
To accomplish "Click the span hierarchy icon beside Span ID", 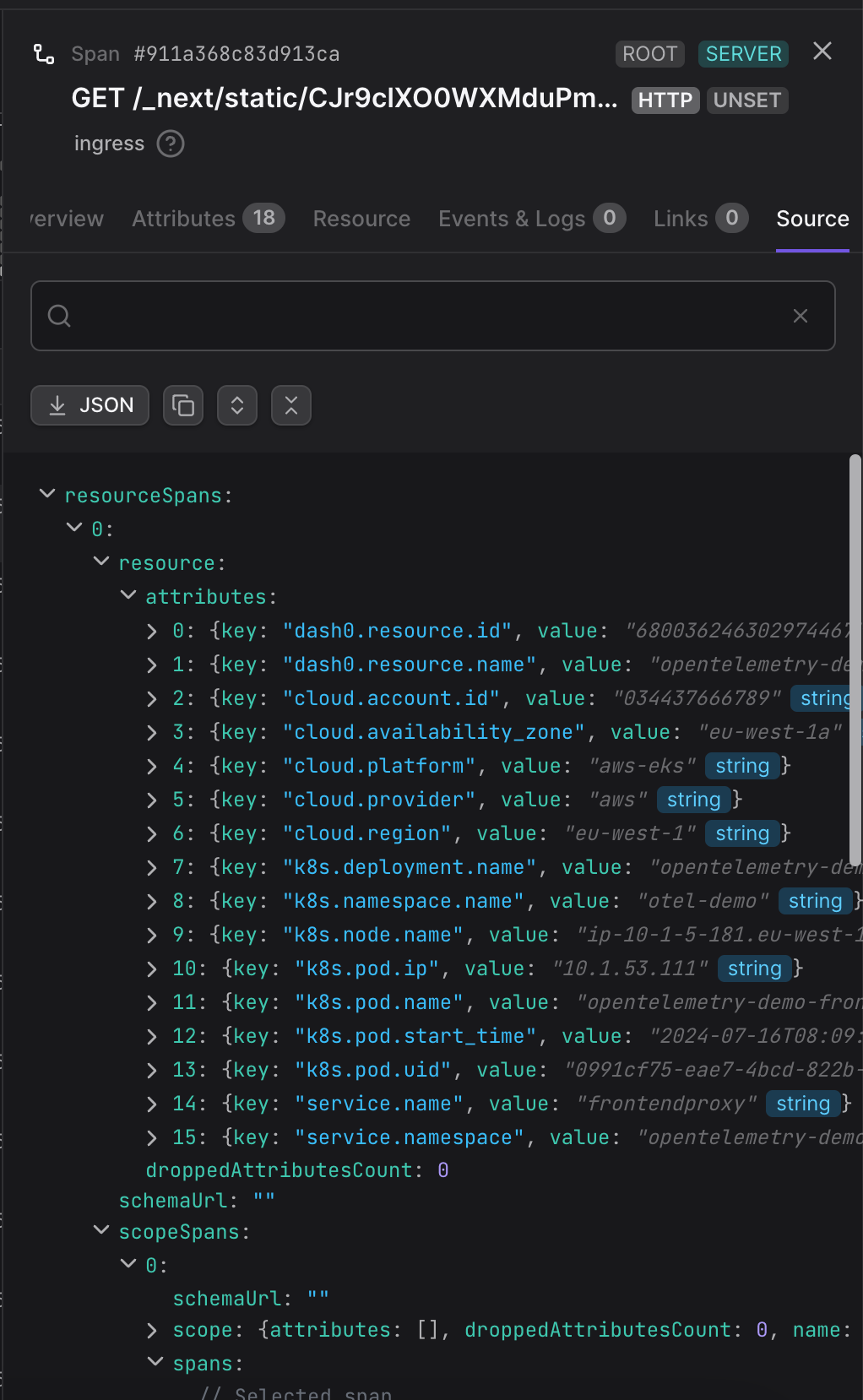I will pos(44,54).
